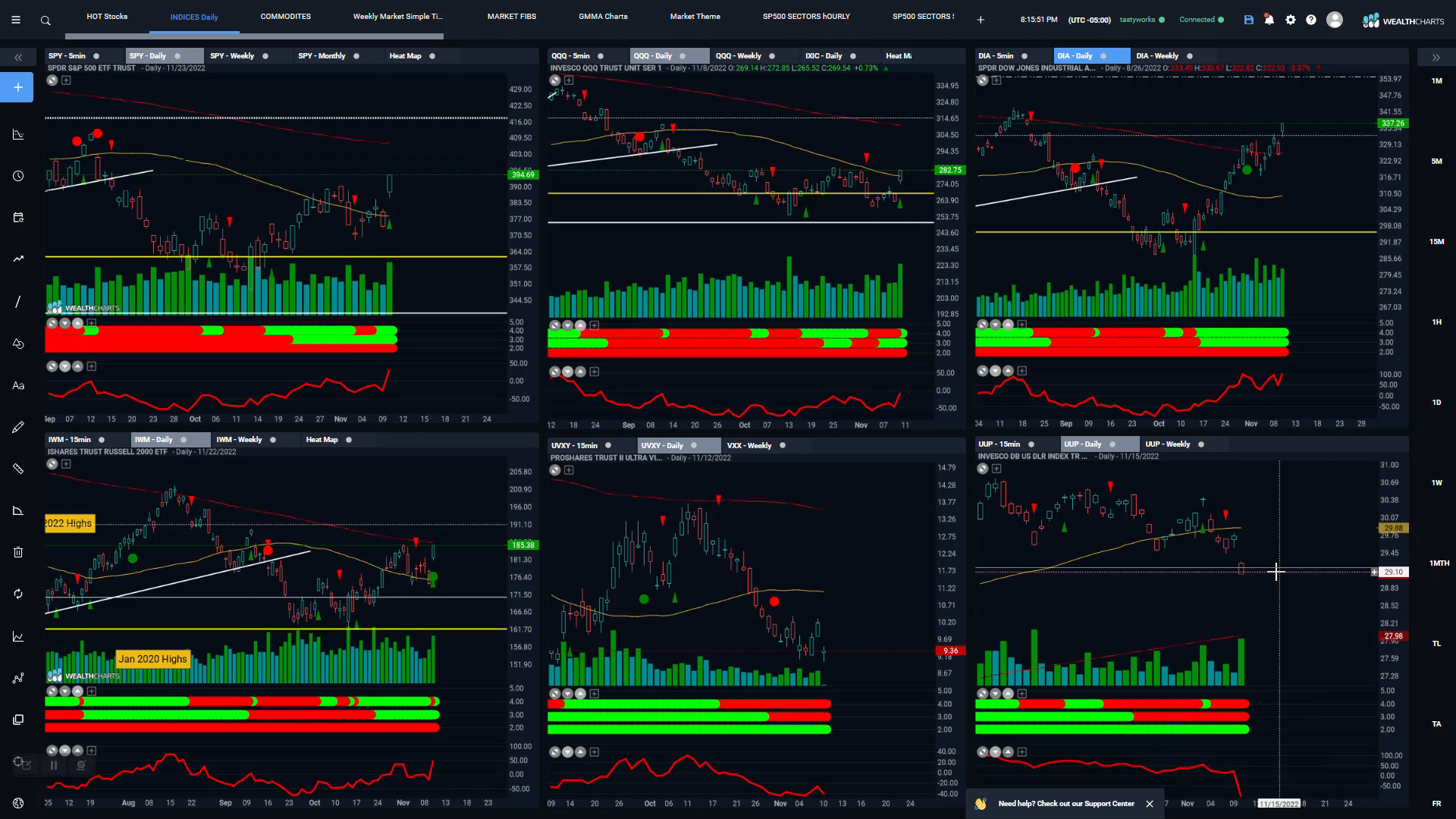Screen dimensions: 1456x819
Task: Move SPY heat indicator pane up
Action: point(77,323)
